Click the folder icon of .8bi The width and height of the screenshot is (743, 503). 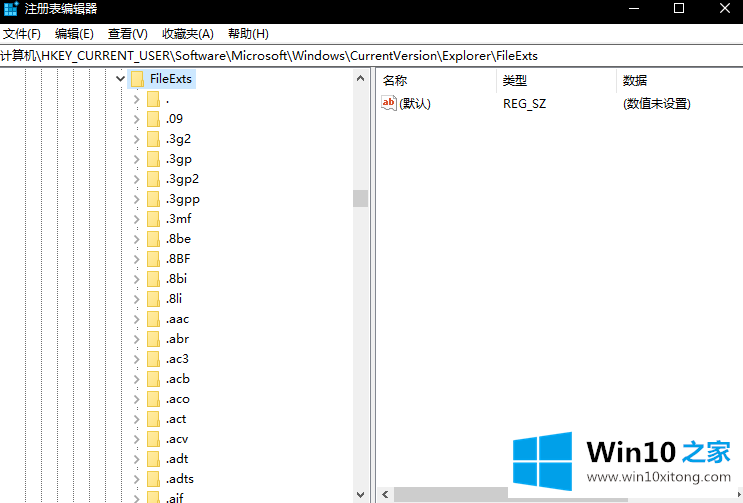point(153,279)
